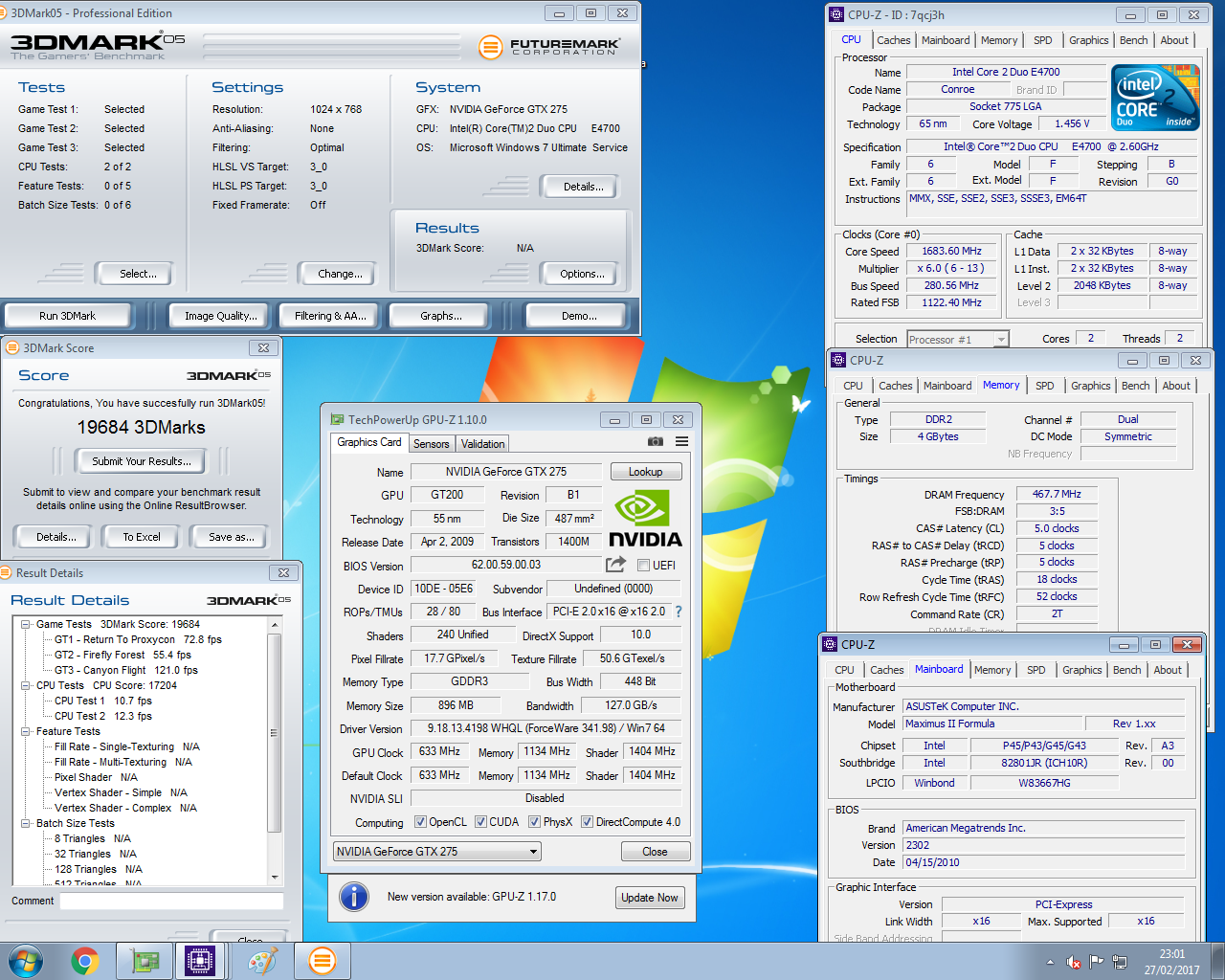The width and height of the screenshot is (1225, 980).
Task: Toggle the DirectCompute 4.0 checkbox
Action: (x=587, y=822)
